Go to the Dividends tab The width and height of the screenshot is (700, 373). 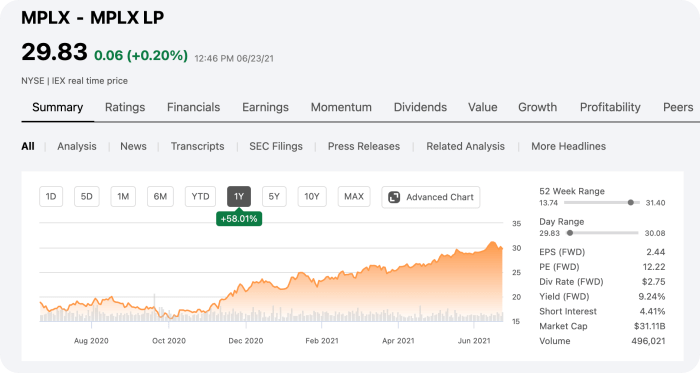point(420,107)
